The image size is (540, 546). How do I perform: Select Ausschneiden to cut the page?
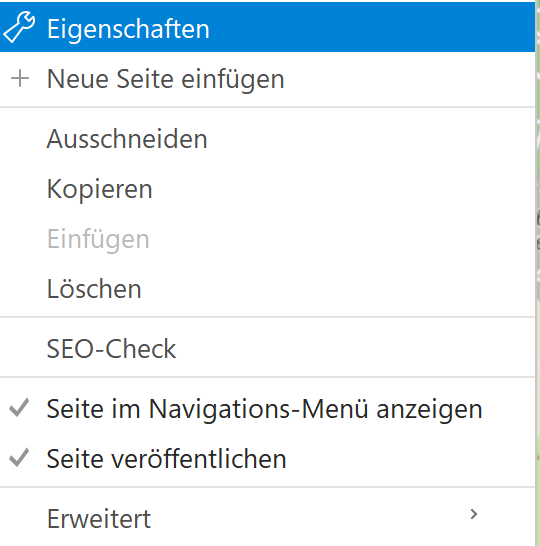pyautogui.click(x=267, y=139)
